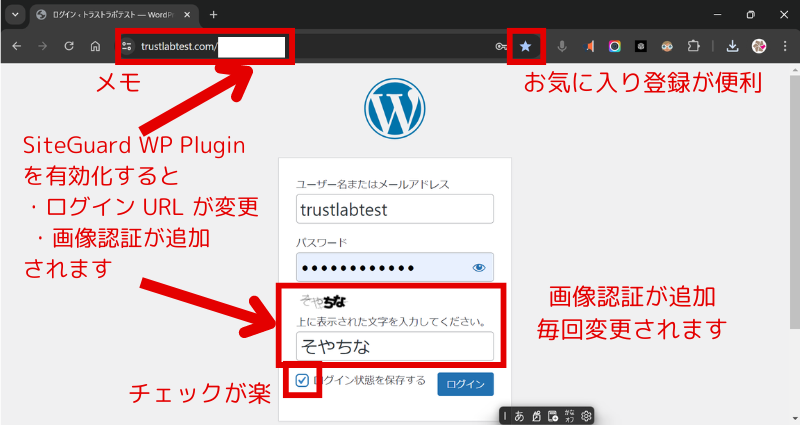
Task: Toggle the ログイン状態を保存する checkbox
Action: pos(302,380)
